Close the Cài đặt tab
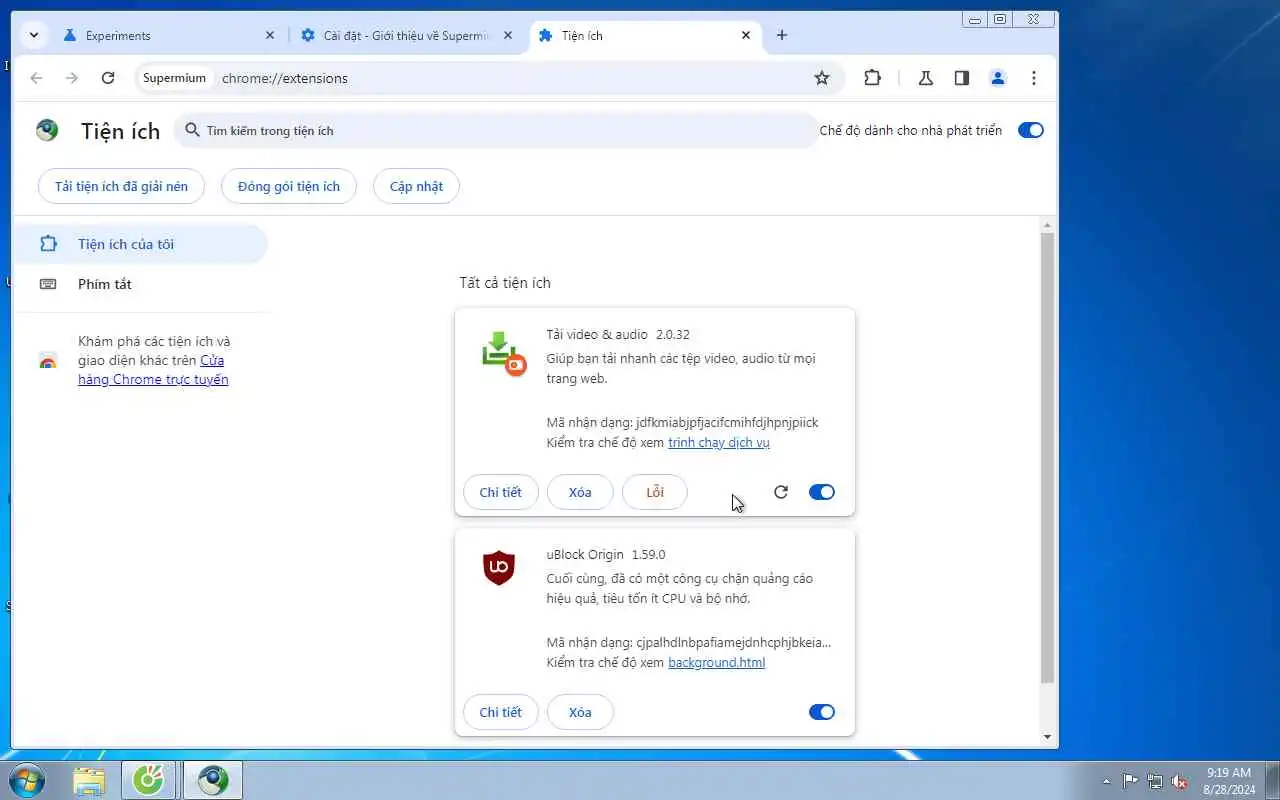The height and width of the screenshot is (800, 1280). 508,35
